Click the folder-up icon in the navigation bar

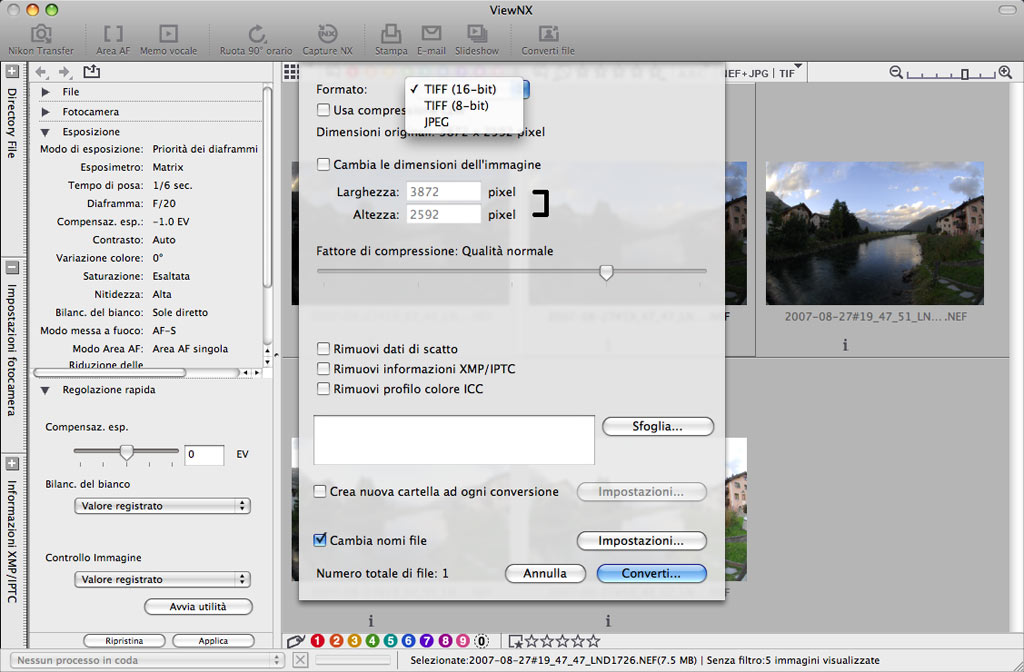tap(91, 71)
